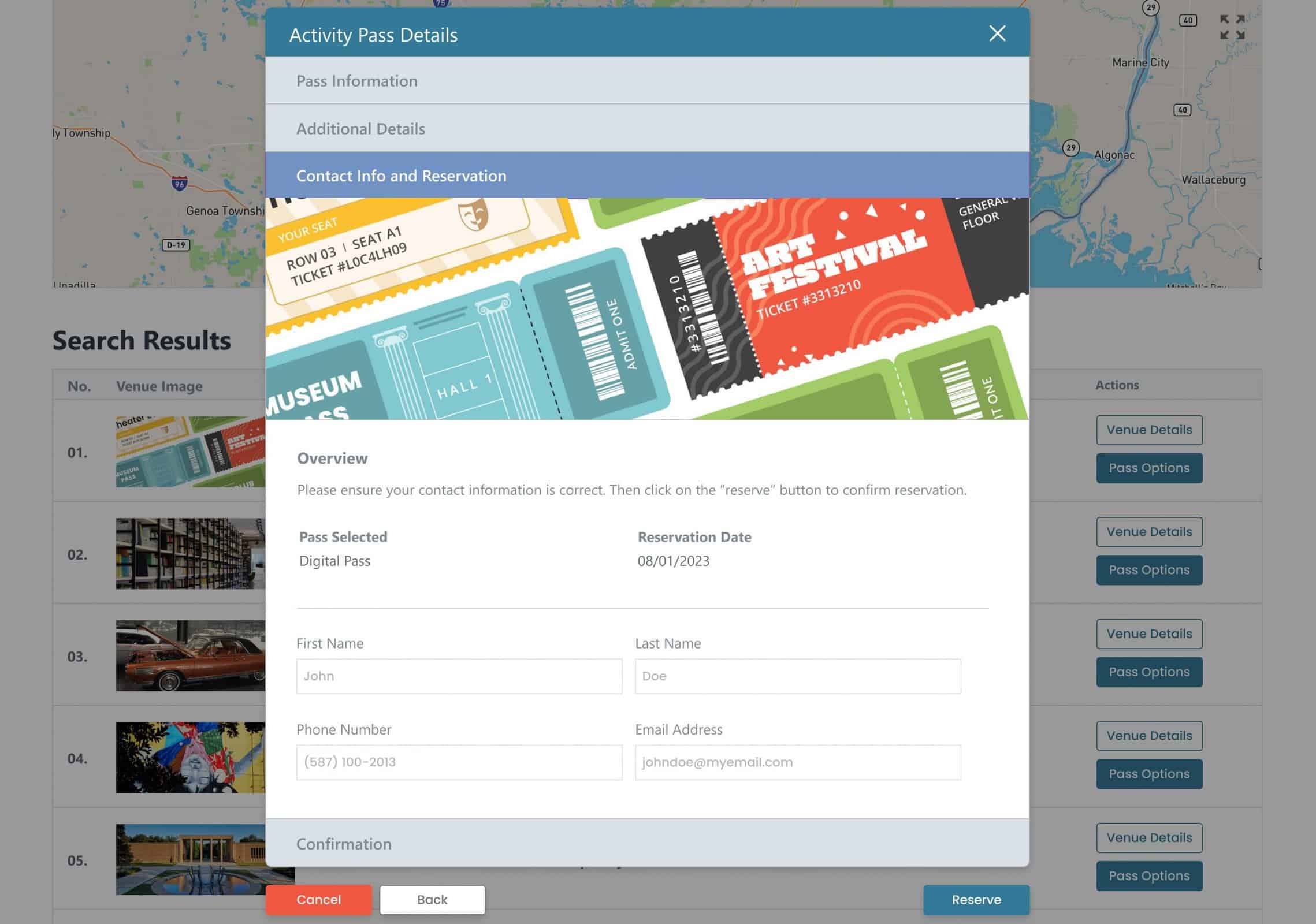Viewport: 1316px width, 924px height.
Task: Click the vintage car thumbnail for result 03
Action: (190, 655)
